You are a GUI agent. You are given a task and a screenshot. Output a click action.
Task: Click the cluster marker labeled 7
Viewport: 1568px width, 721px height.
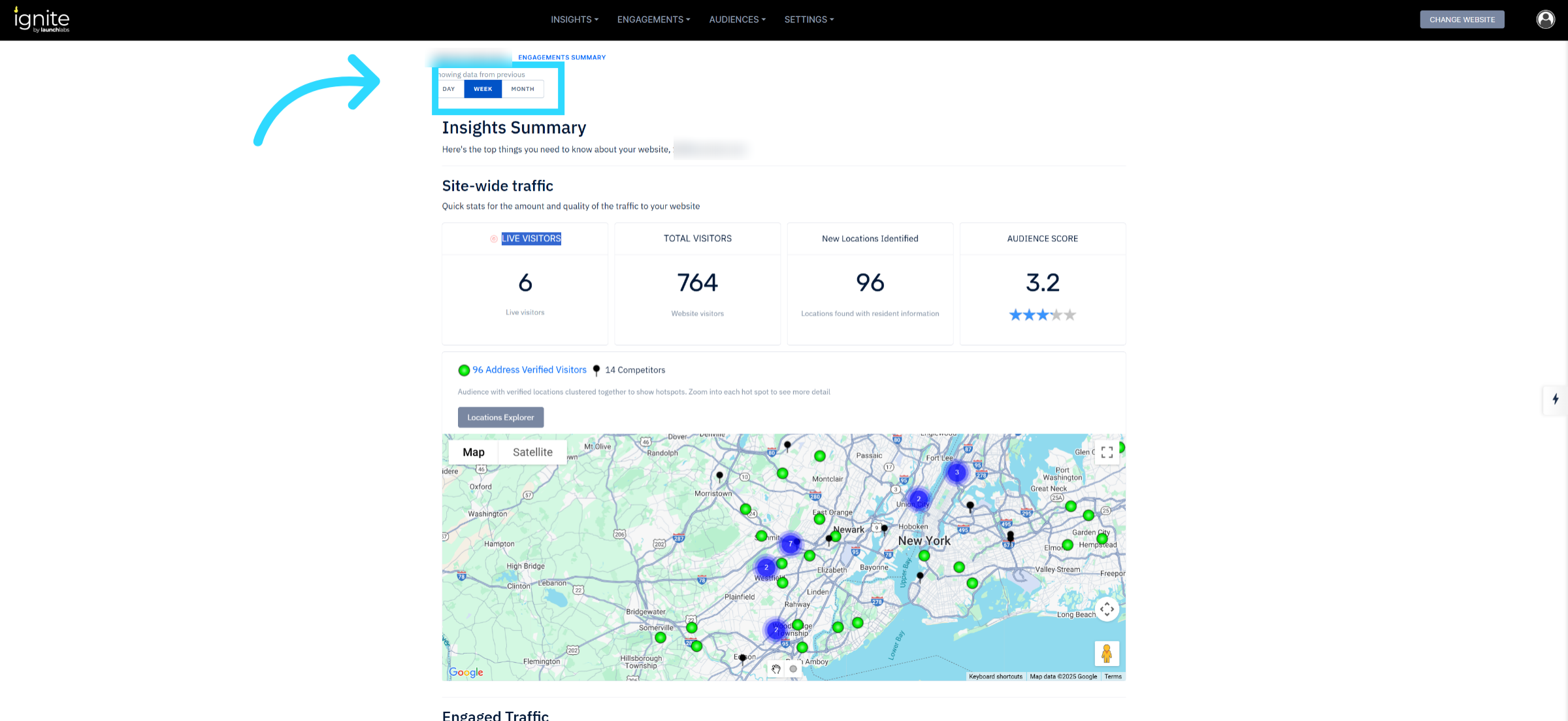point(791,543)
